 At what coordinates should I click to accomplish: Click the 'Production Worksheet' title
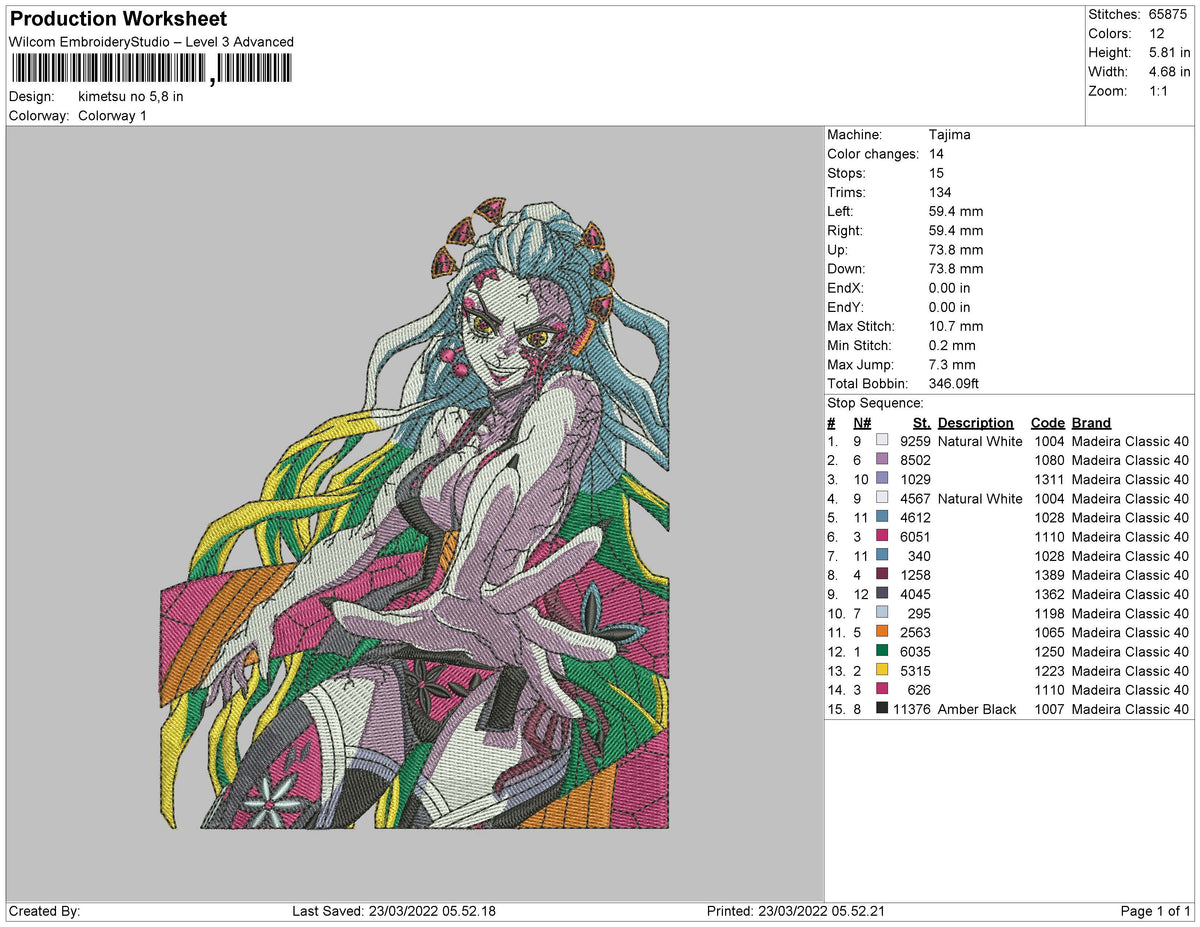(118, 19)
